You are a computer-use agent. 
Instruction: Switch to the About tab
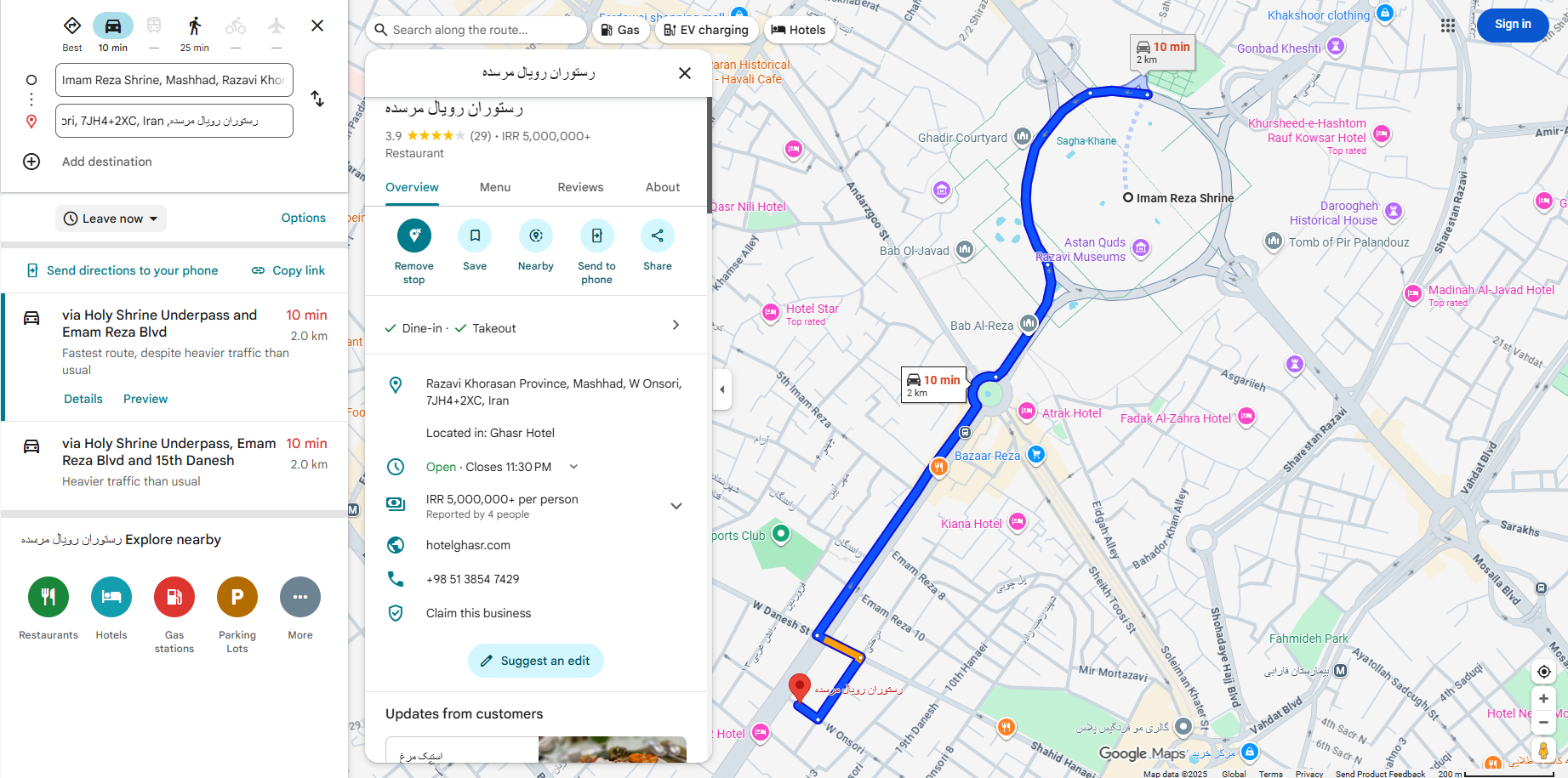coord(663,187)
